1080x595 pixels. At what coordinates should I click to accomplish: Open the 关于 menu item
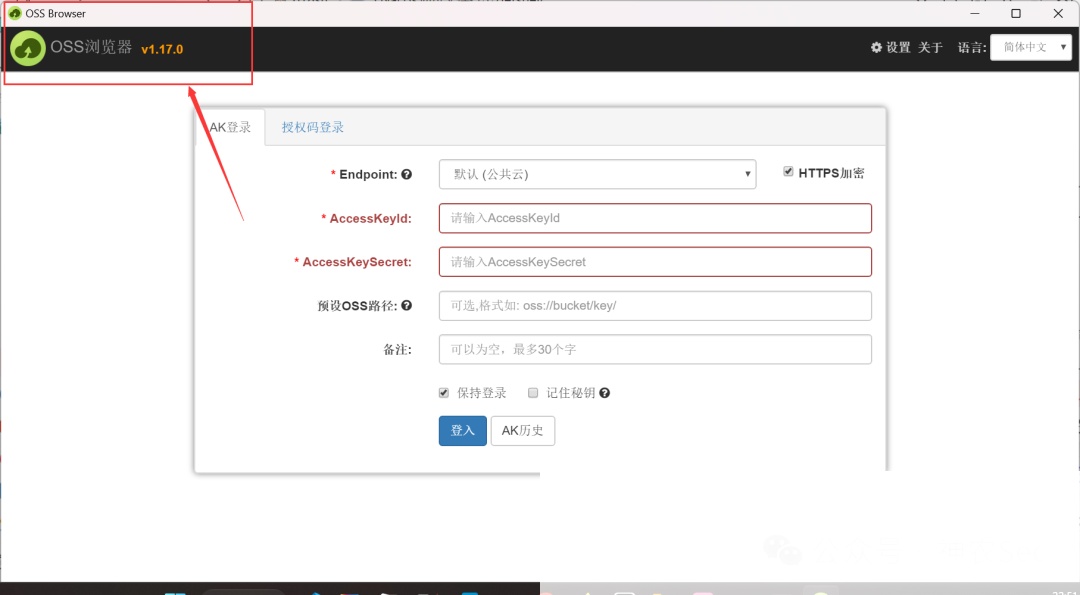pyautogui.click(x=930, y=48)
